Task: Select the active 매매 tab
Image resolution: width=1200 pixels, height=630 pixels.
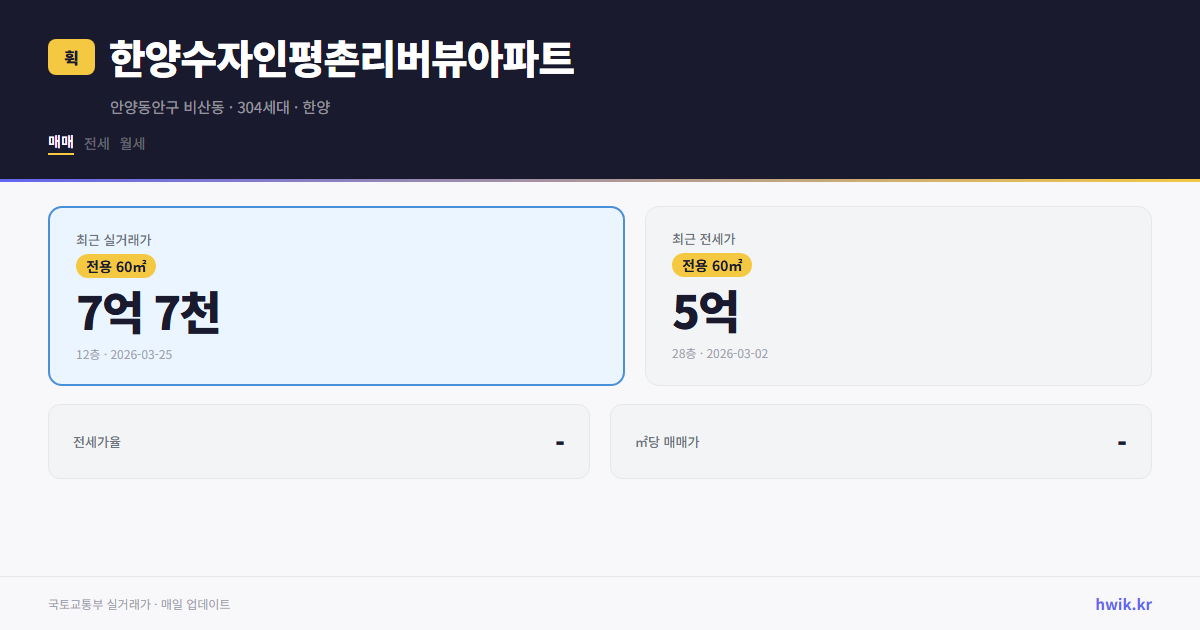Action: click(x=60, y=144)
